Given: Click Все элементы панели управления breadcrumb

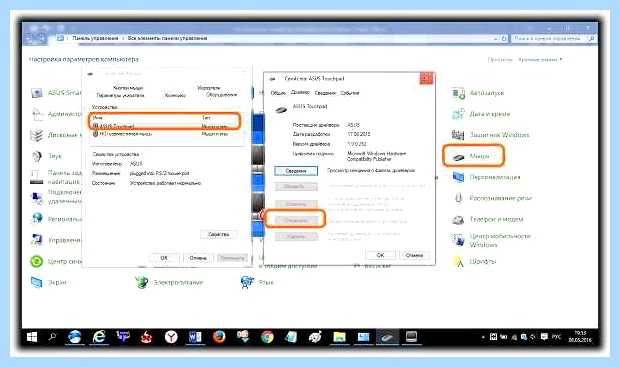Looking at the screenshot, I should tap(167, 38).
